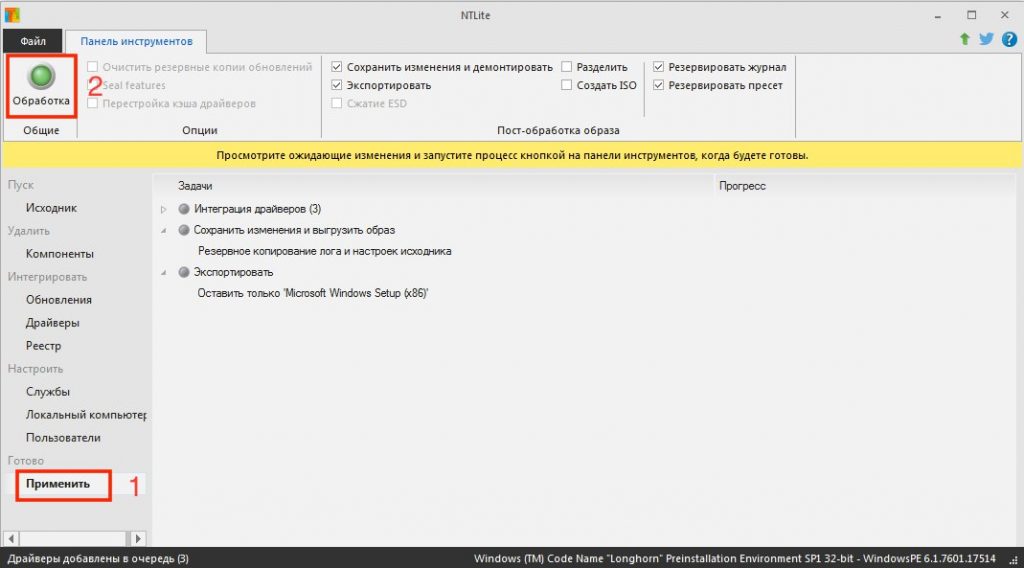The height and width of the screenshot is (568, 1024).
Task: Open Пользователи section
Action: click(x=63, y=437)
